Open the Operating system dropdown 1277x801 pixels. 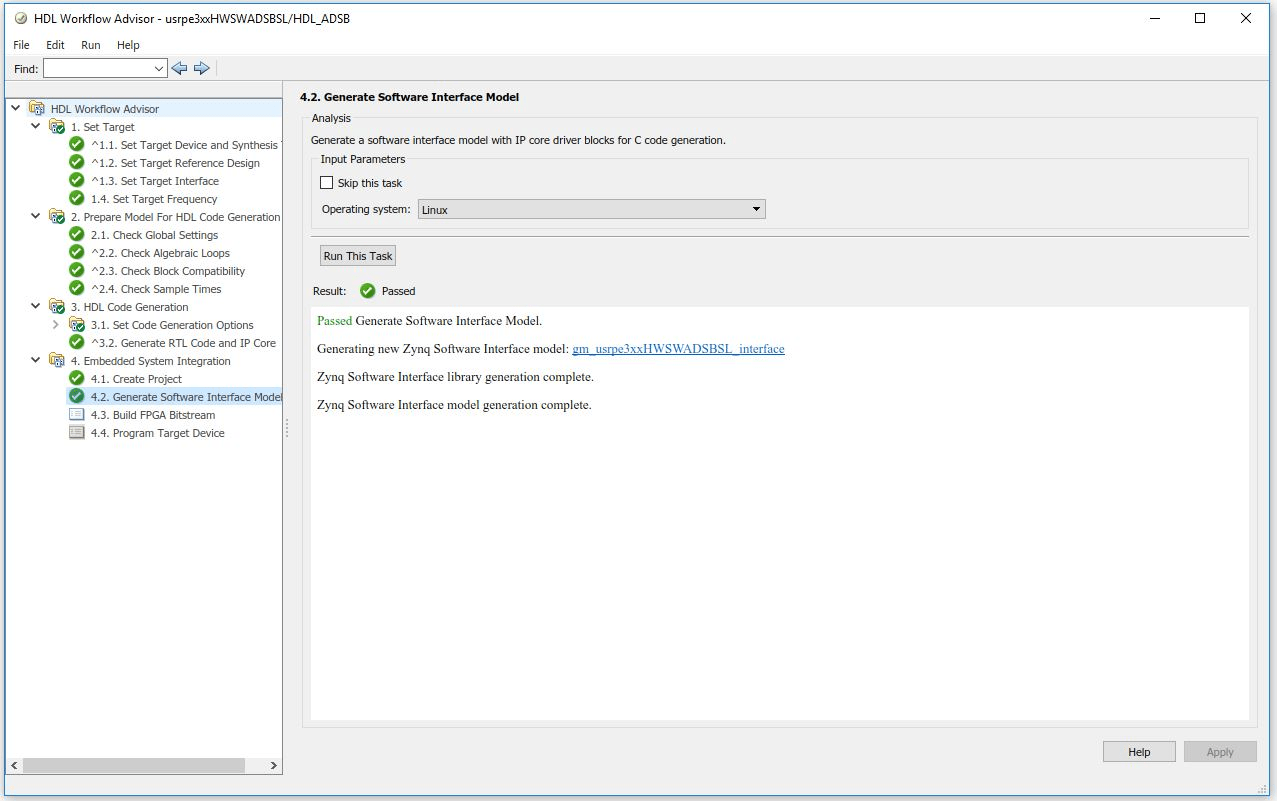(591, 210)
